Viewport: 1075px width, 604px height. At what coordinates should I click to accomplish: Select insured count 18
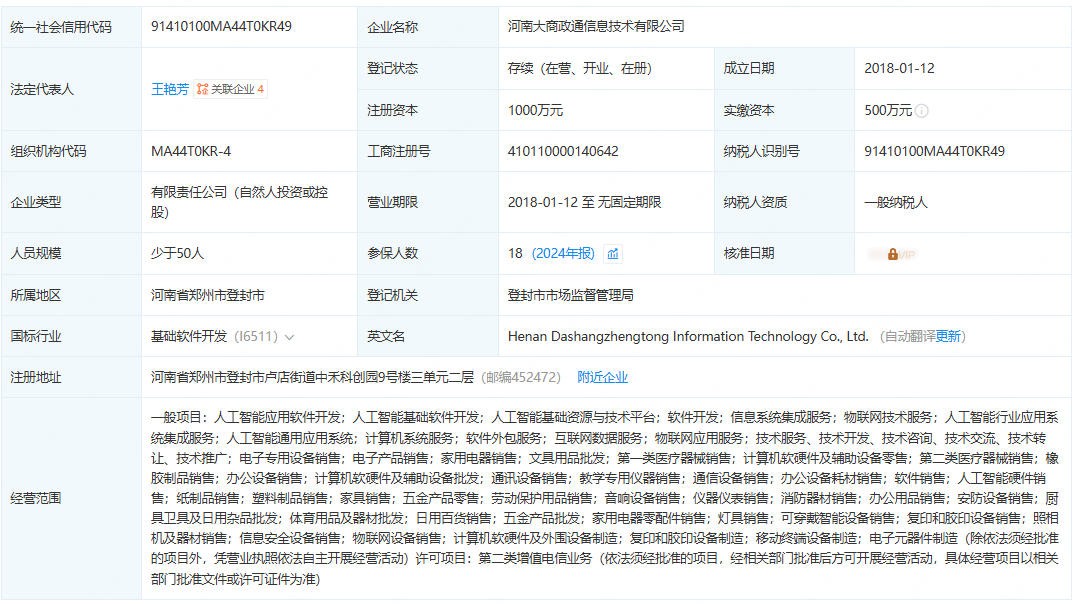click(515, 254)
